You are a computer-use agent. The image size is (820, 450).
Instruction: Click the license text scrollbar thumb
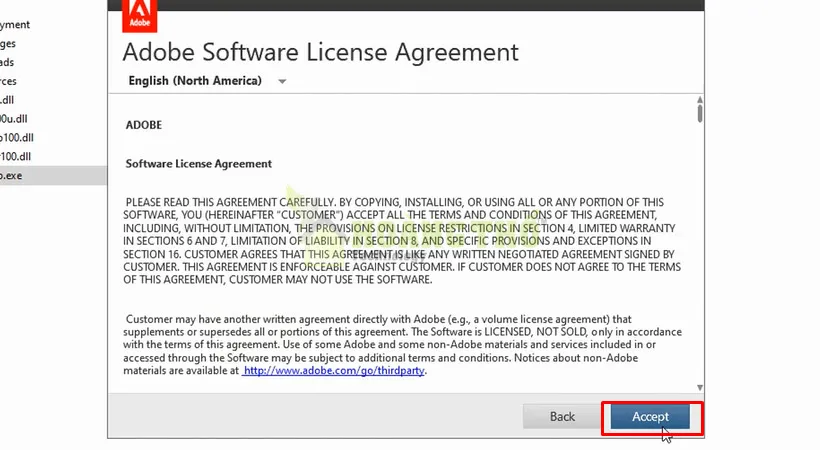pyautogui.click(x=700, y=114)
